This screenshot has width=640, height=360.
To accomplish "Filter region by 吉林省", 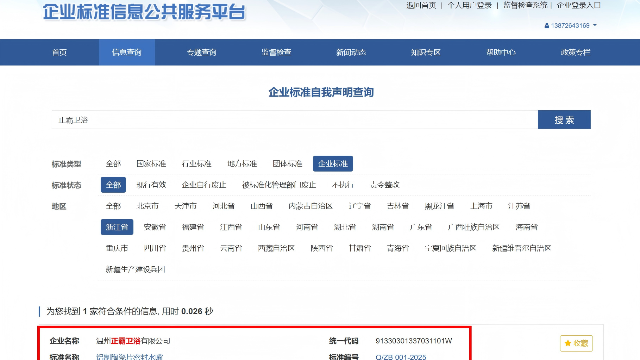I will pyautogui.click(x=398, y=206).
